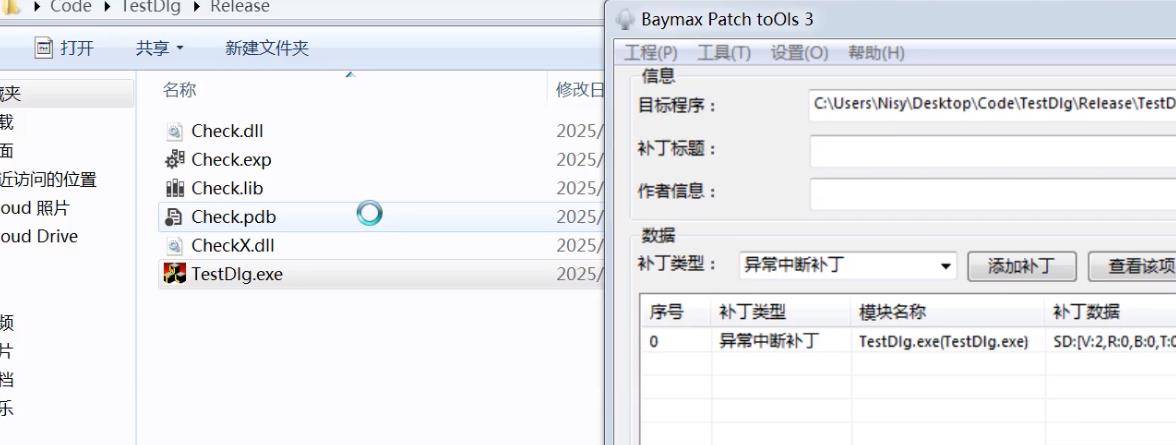Select the CheckX.dll file icon
Viewport: 1176px width, 445px height.
click(174, 245)
